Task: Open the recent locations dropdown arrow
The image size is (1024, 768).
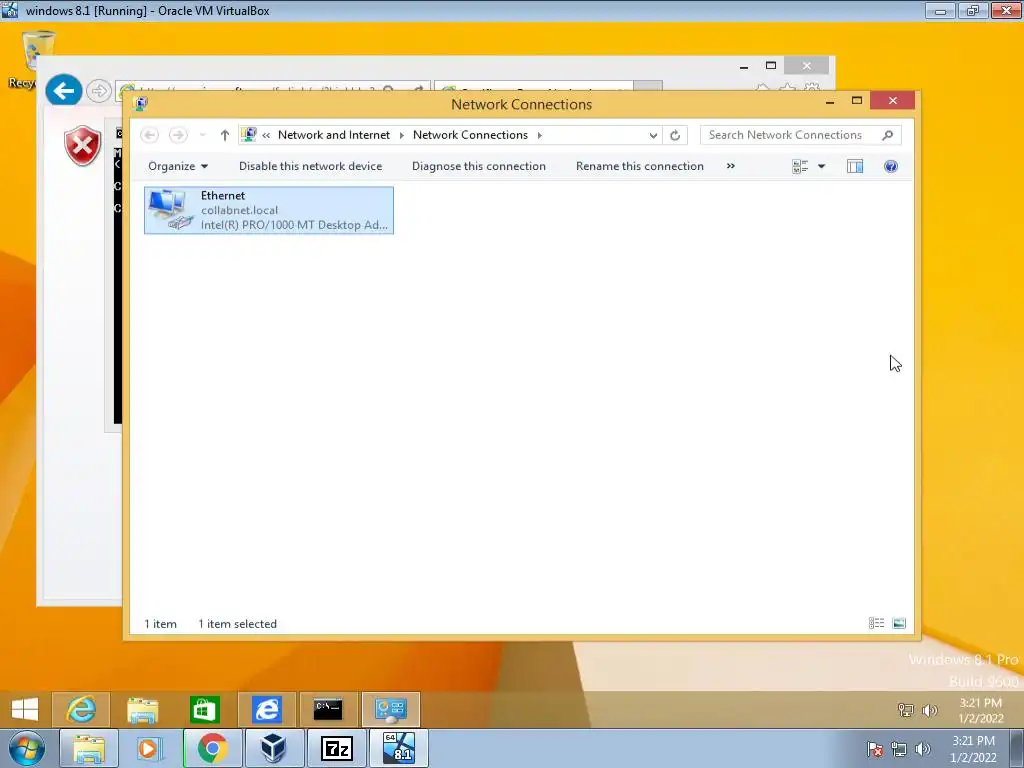Action: click(203, 135)
